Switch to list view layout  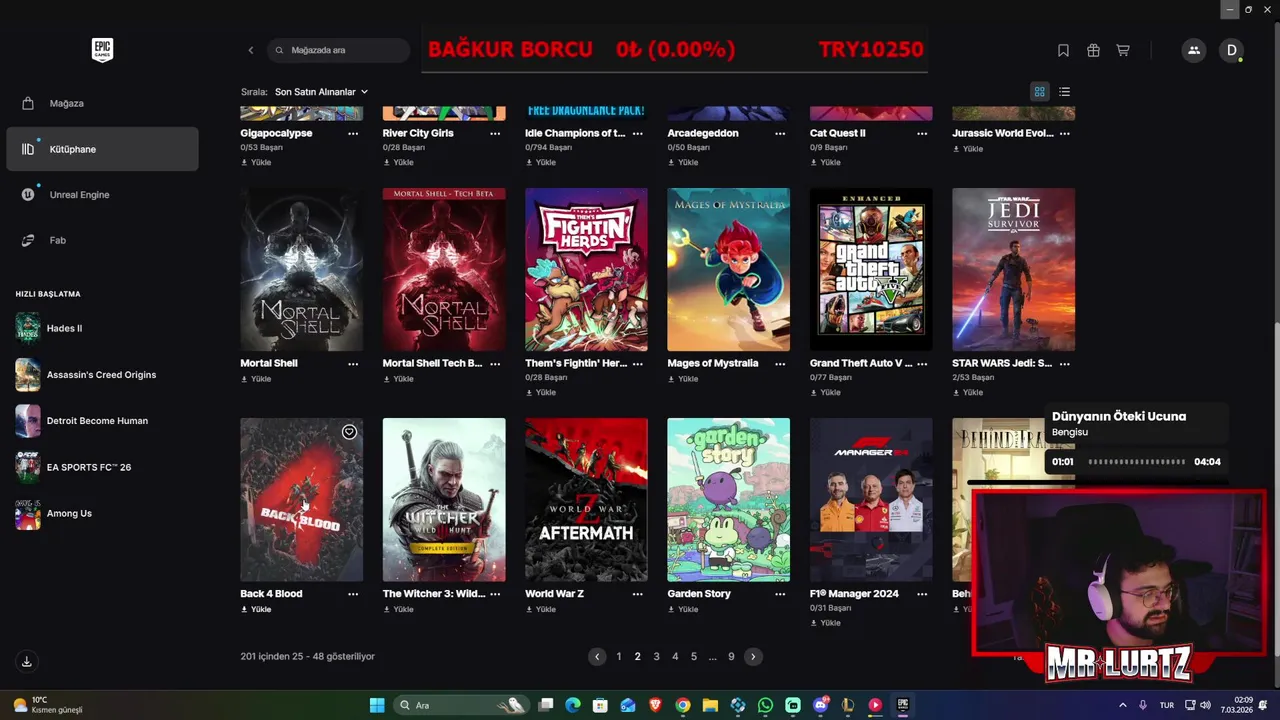tap(1064, 92)
